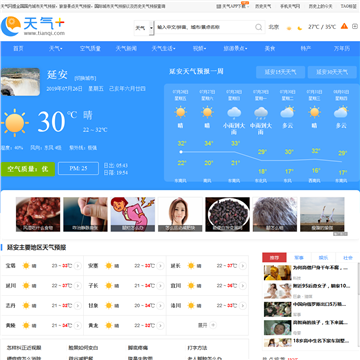Open 手机天气网 top link
Screen dimensions: 360x360
290,6
